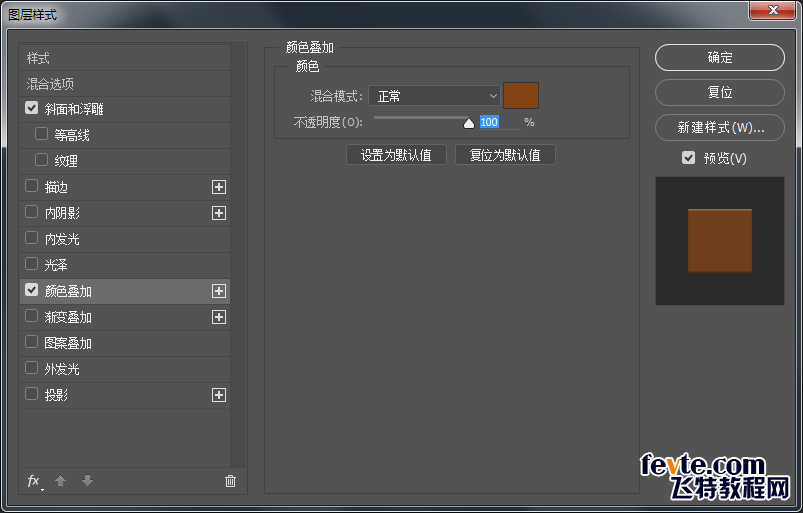Enable 等高线 checkbox
803x513 pixels.
pyautogui.click(x=41, y=134)
